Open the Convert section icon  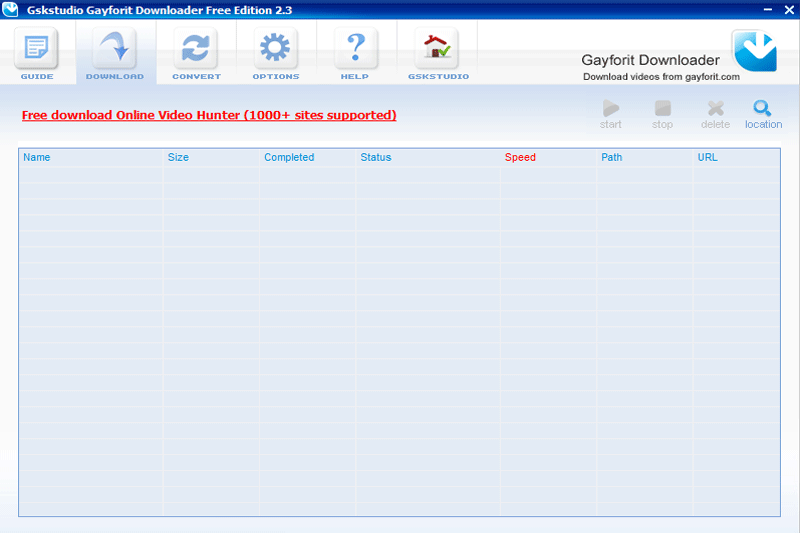[195, 49]
